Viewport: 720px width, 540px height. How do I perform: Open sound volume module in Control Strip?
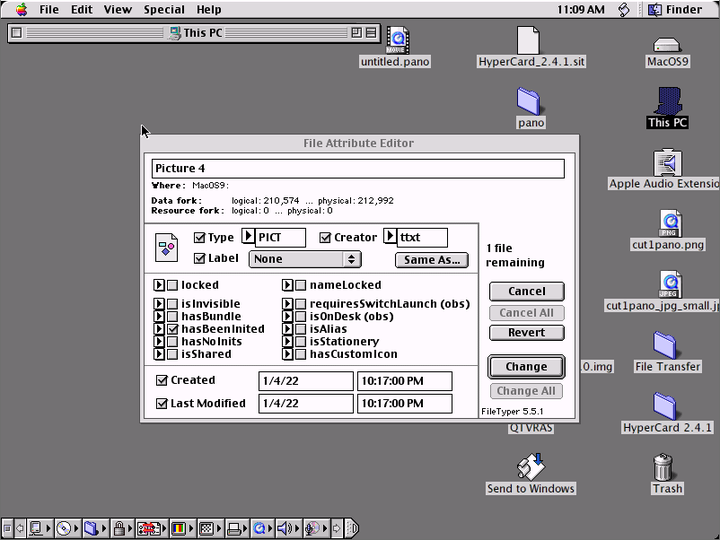pos(286,528)
